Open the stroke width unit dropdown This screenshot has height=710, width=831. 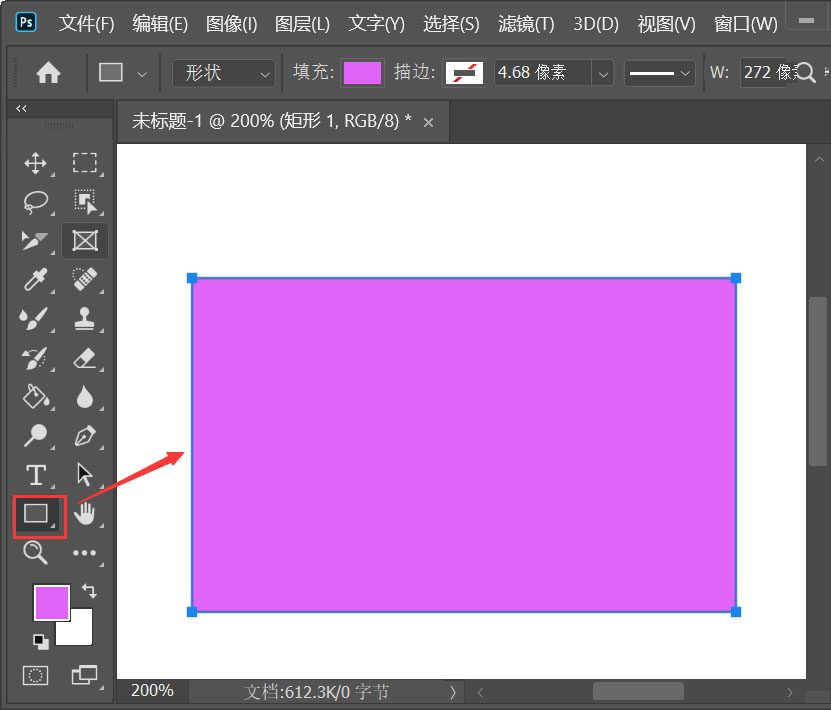(x=602, y=72)
